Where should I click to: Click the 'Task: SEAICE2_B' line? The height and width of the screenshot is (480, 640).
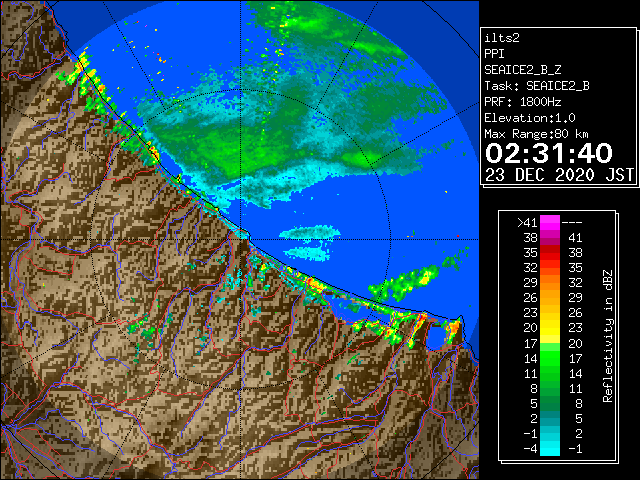coord(537,86)
